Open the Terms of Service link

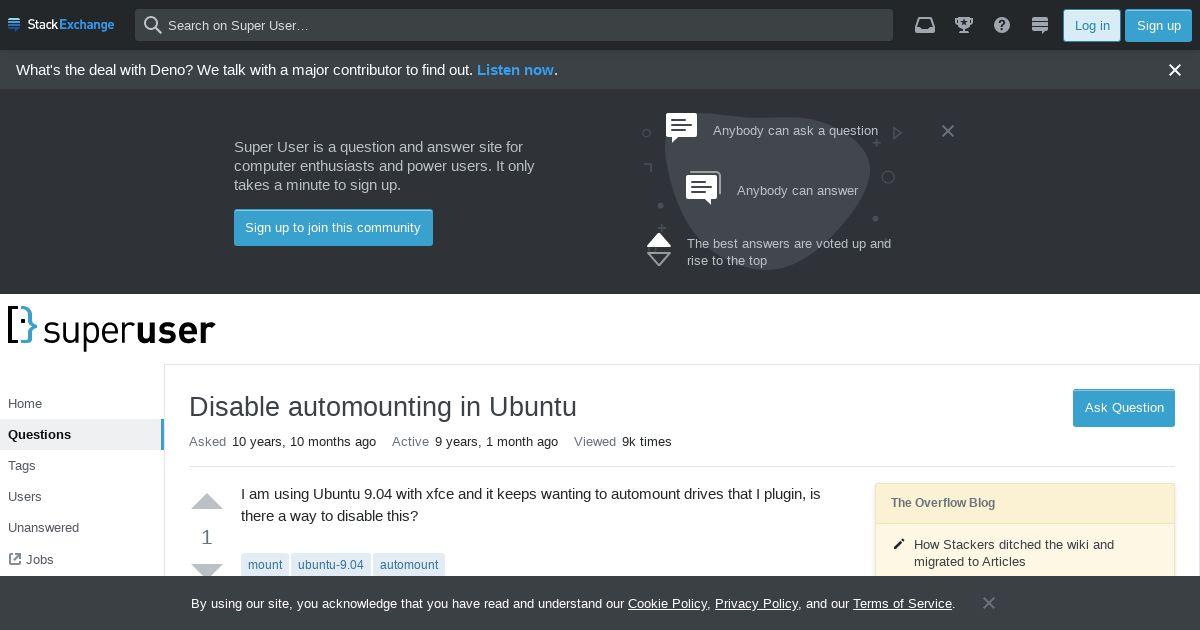902,604
